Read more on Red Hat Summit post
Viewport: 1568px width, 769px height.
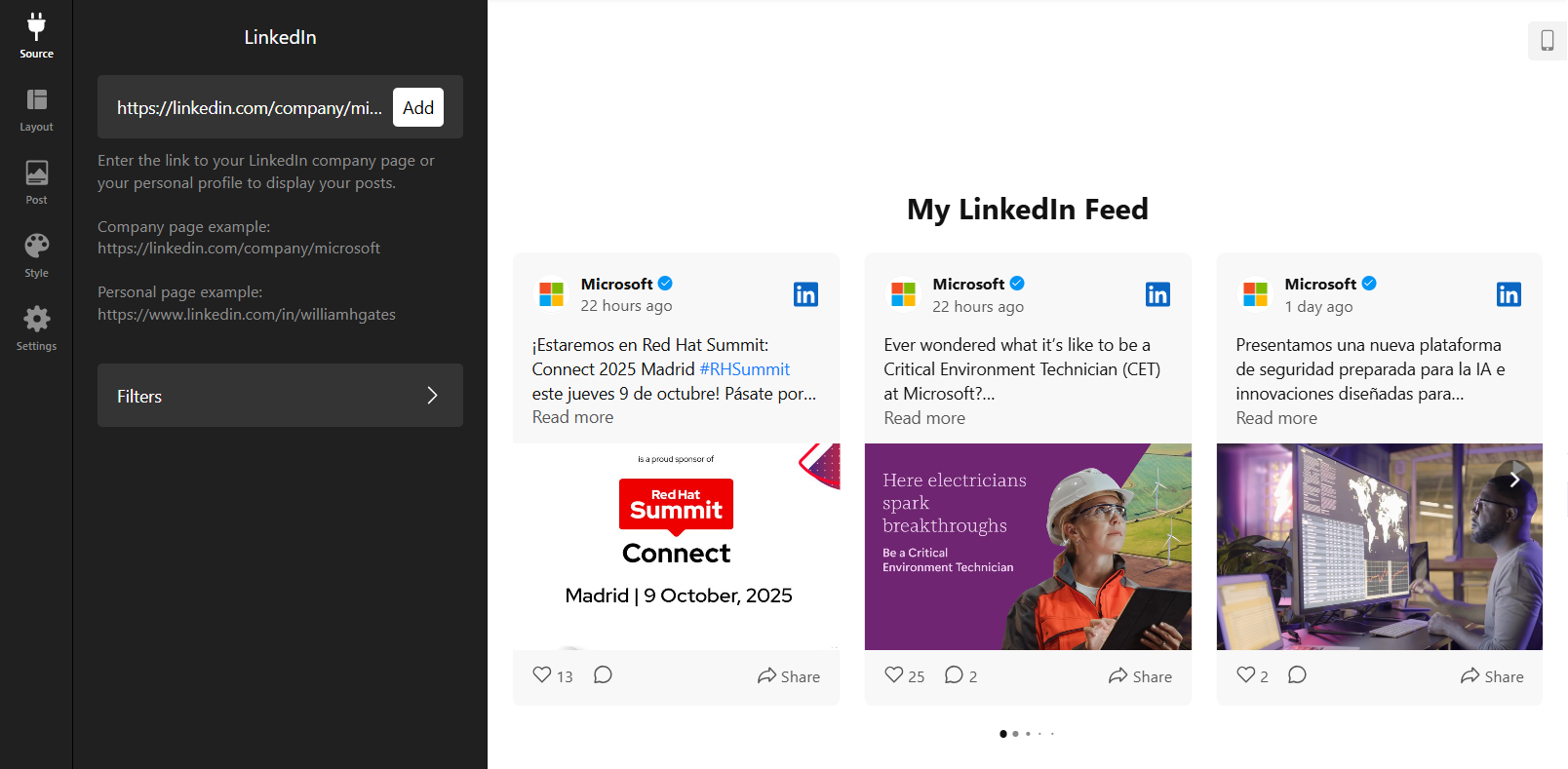click(572, 417)
